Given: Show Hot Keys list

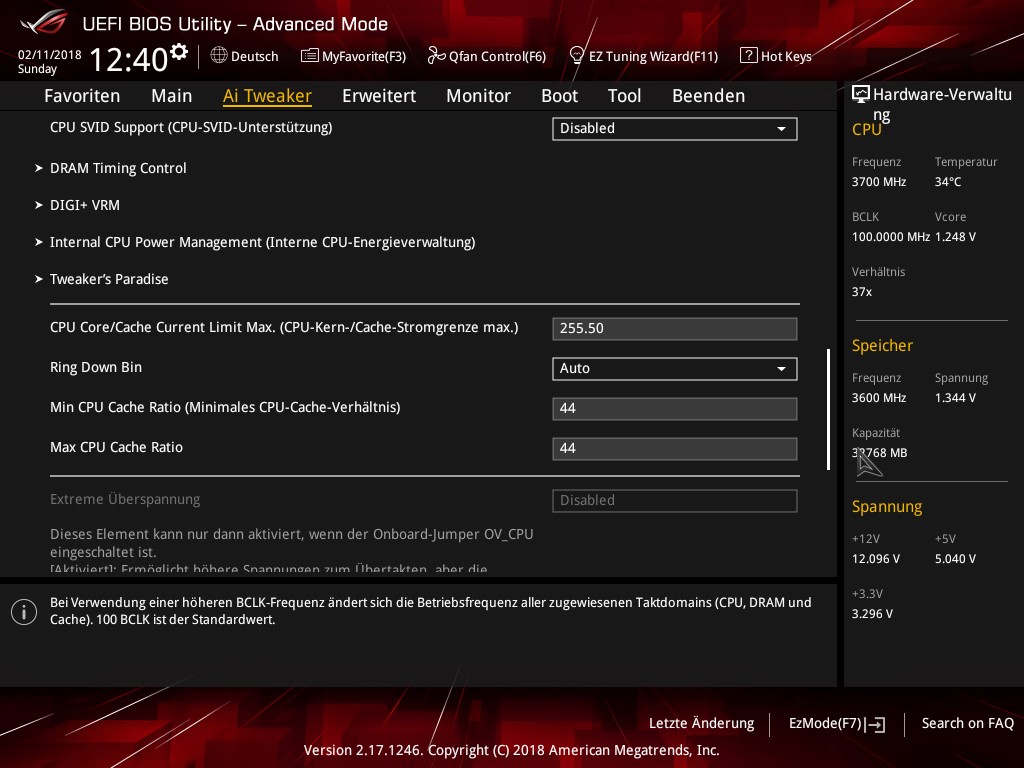Looking at the screenshot, I should [776, 56].
